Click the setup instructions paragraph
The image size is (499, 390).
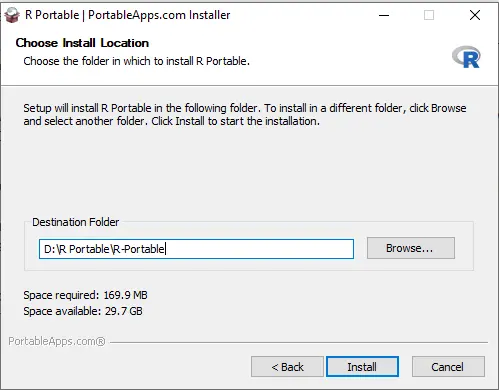[245, 114]
